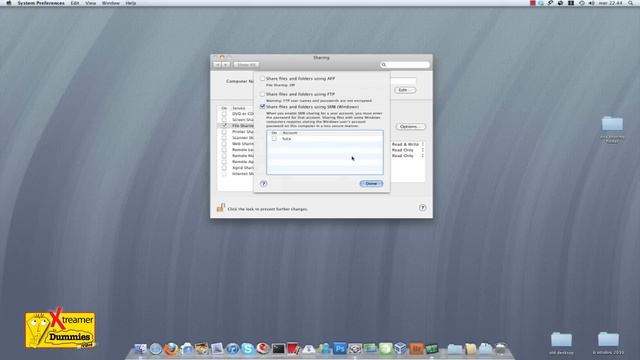Toggle the DVD or CD Sharing service
Viewport: 640px width, 360px height.
tap(224, 114)
